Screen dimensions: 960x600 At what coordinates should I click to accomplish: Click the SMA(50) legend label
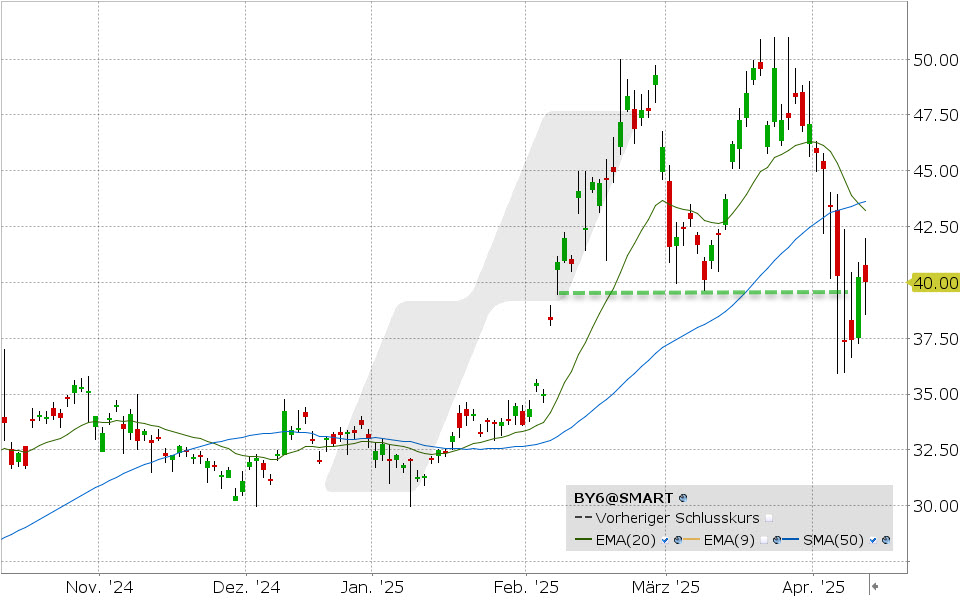click(x=833, y=540)
